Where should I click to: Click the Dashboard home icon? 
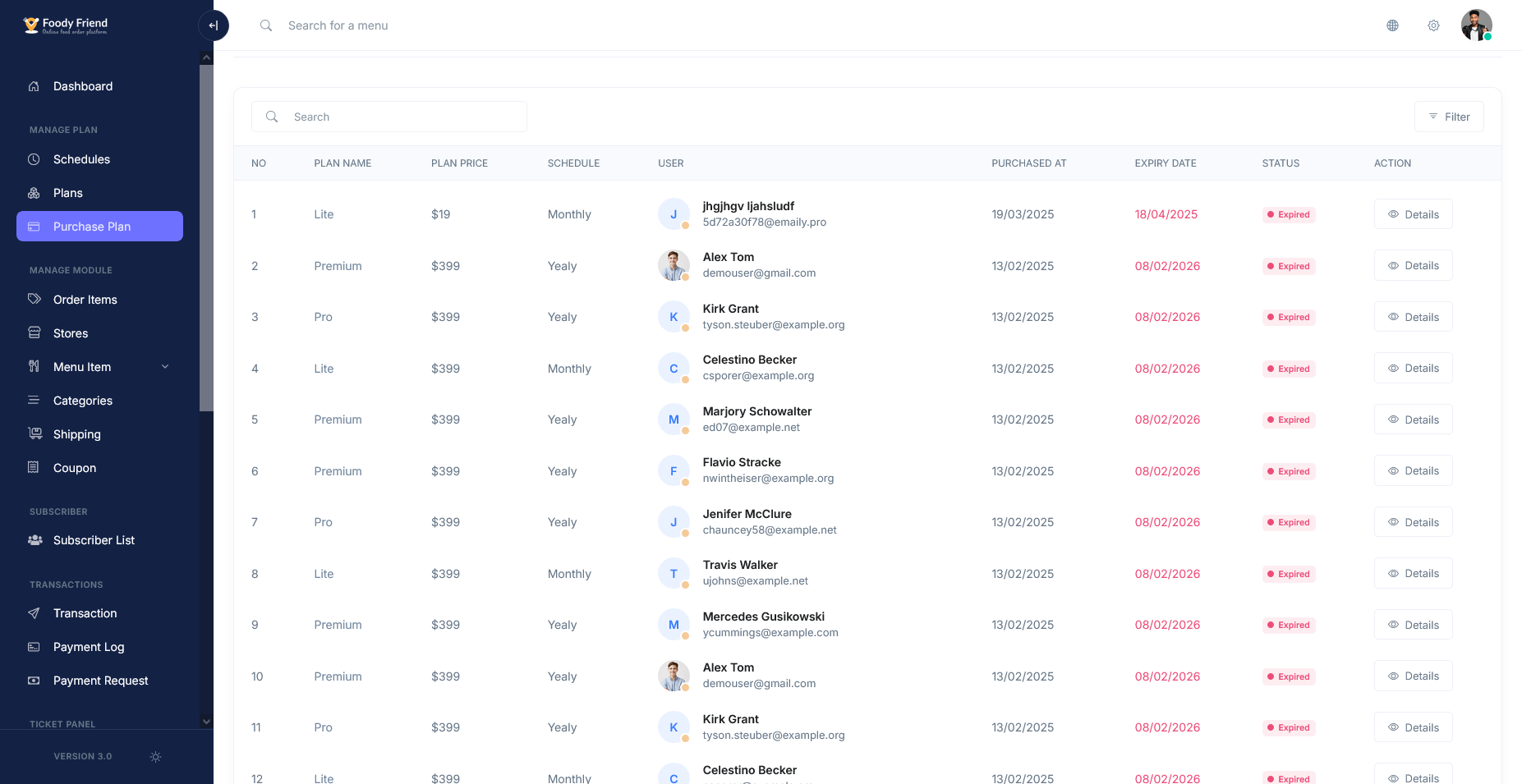34,86
